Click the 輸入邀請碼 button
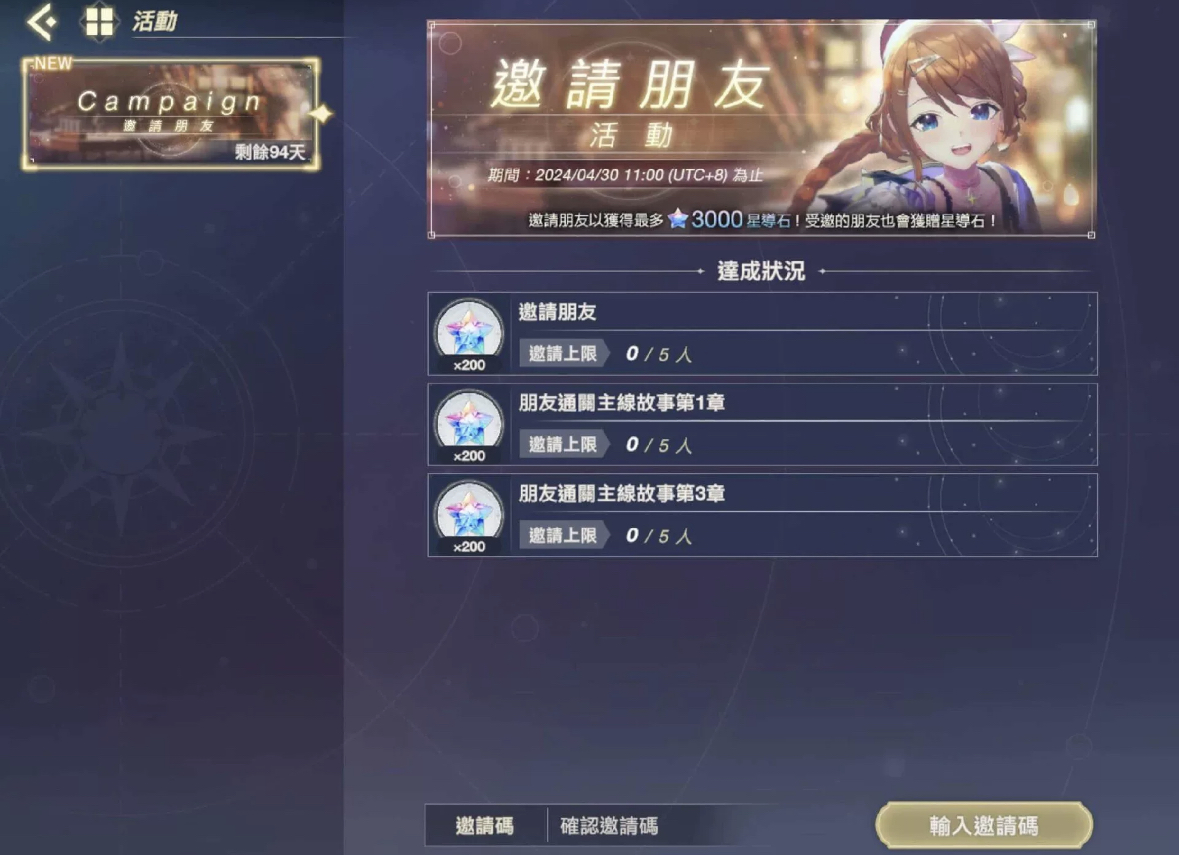 pos(984,826)
